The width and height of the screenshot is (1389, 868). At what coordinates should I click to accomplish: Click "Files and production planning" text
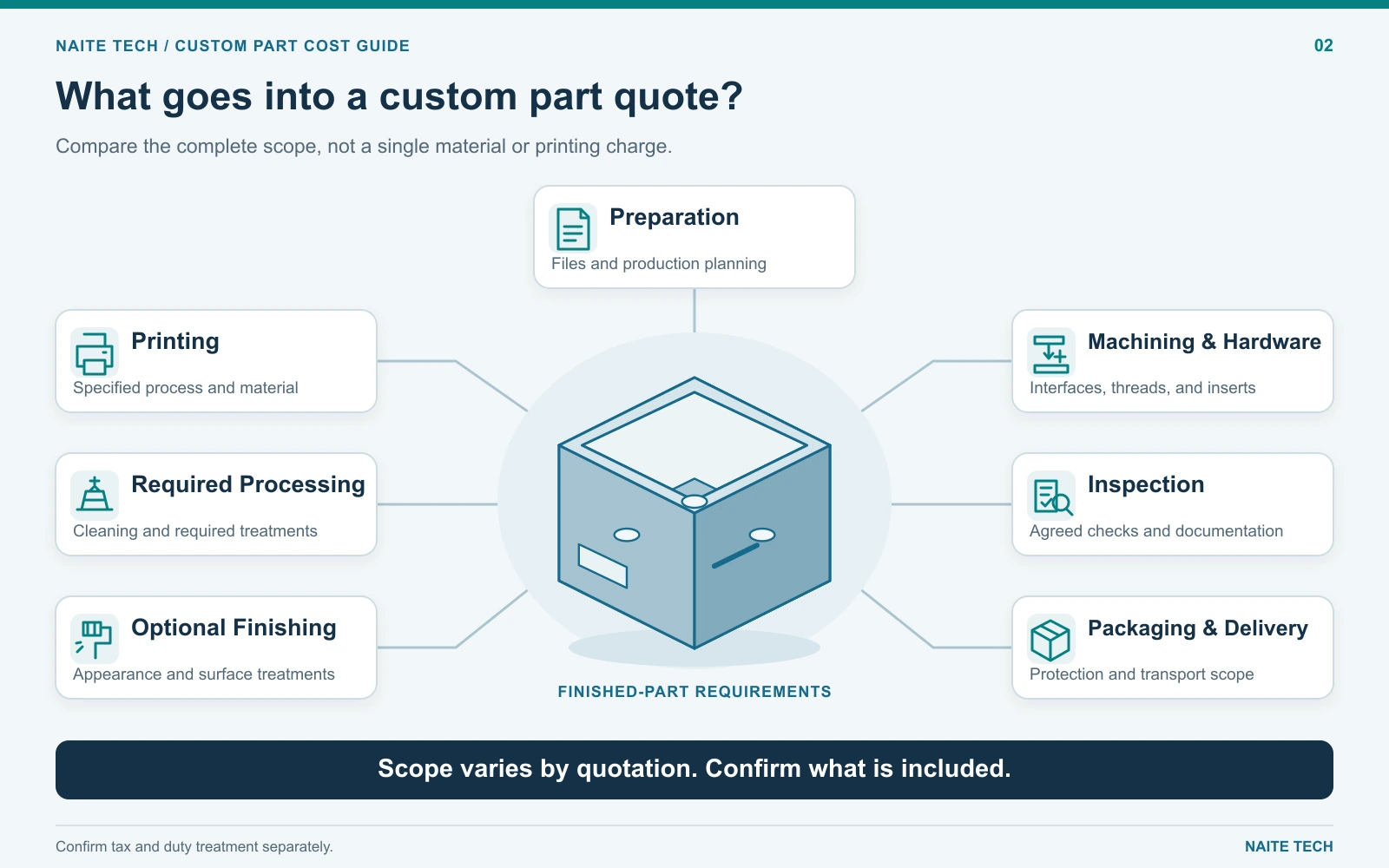tap(659, 264)
